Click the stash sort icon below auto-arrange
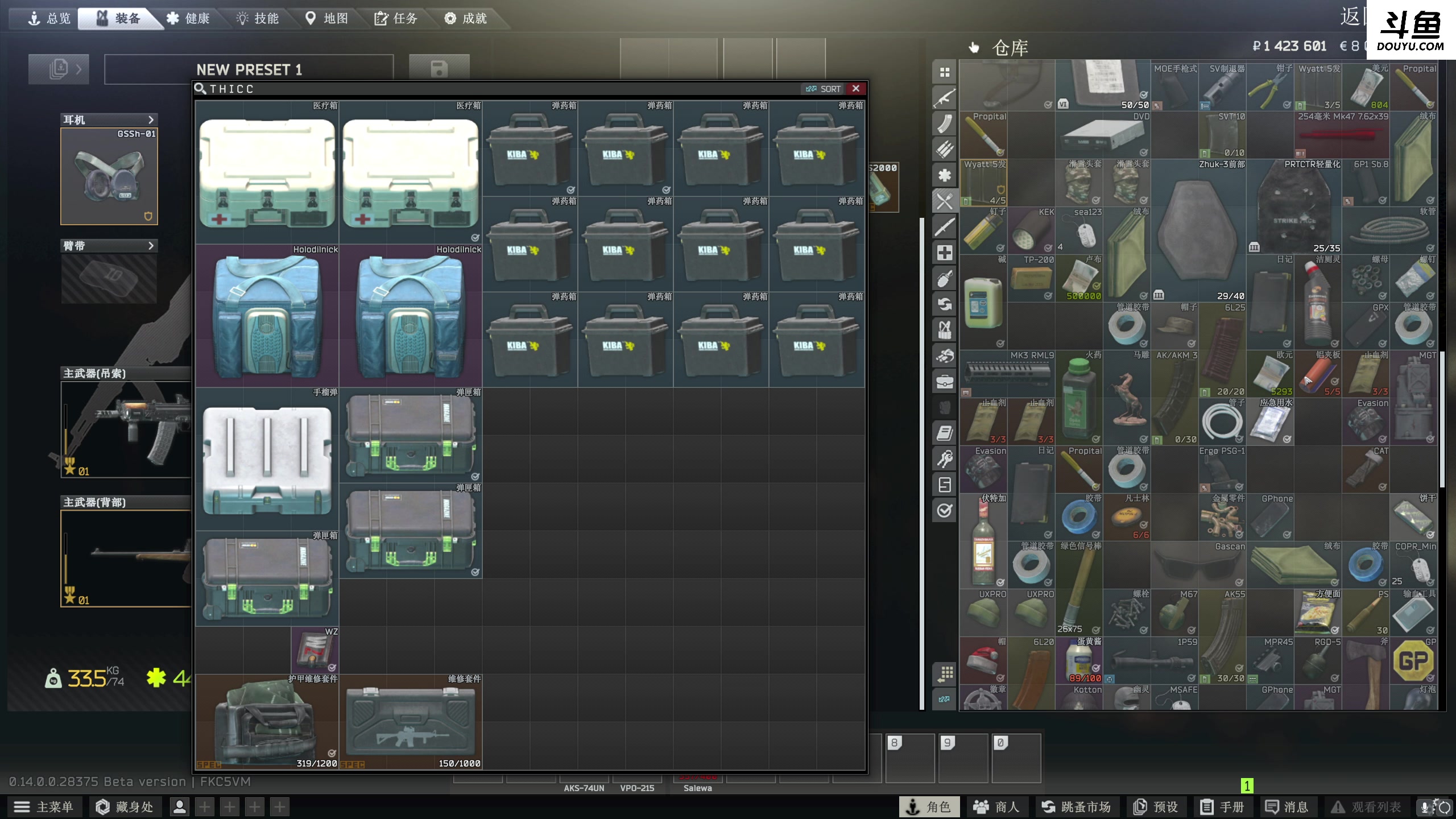Image resolution: width=1456 pixels, height=819 pixels. pos(945,699)
